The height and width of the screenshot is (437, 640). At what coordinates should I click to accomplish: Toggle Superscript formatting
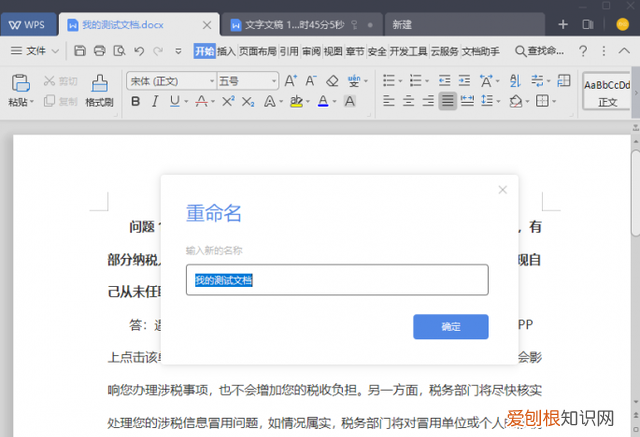228,101
